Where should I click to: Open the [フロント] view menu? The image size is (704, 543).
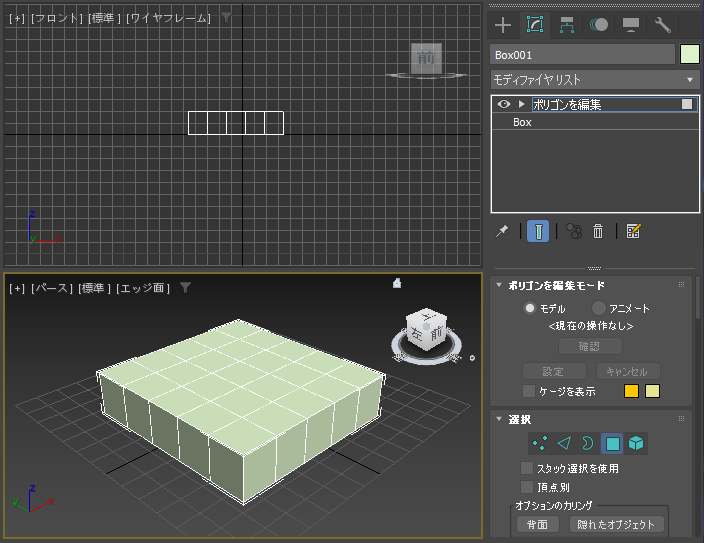[x=57, y=18]
